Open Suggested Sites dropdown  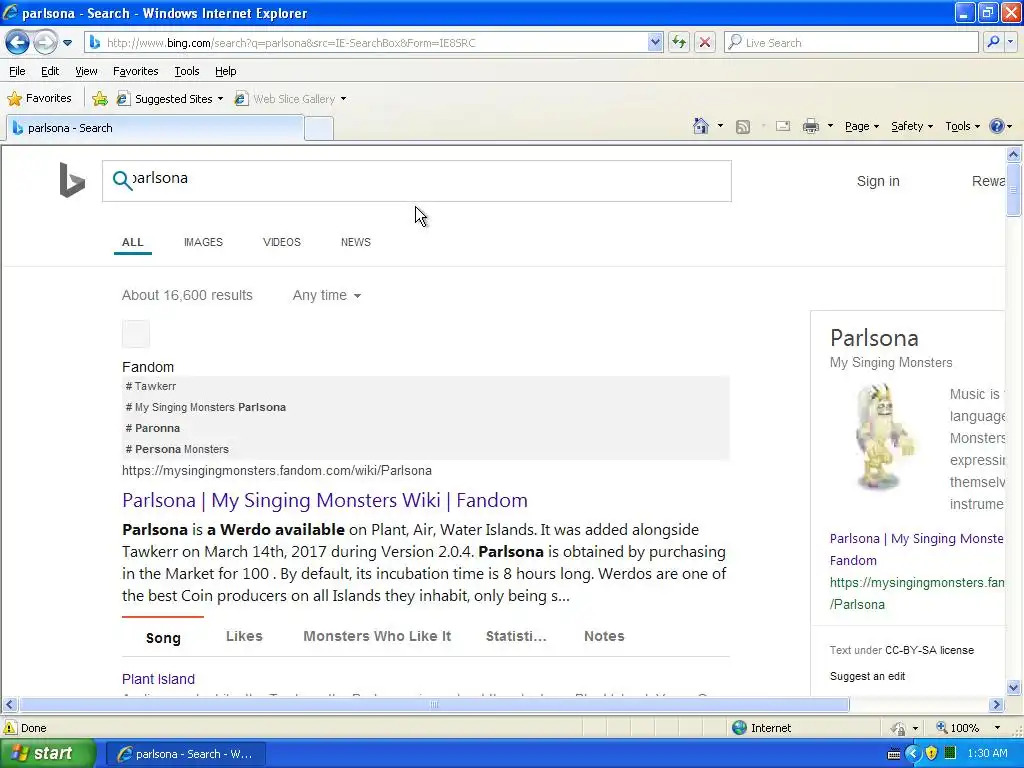(170, 99)
